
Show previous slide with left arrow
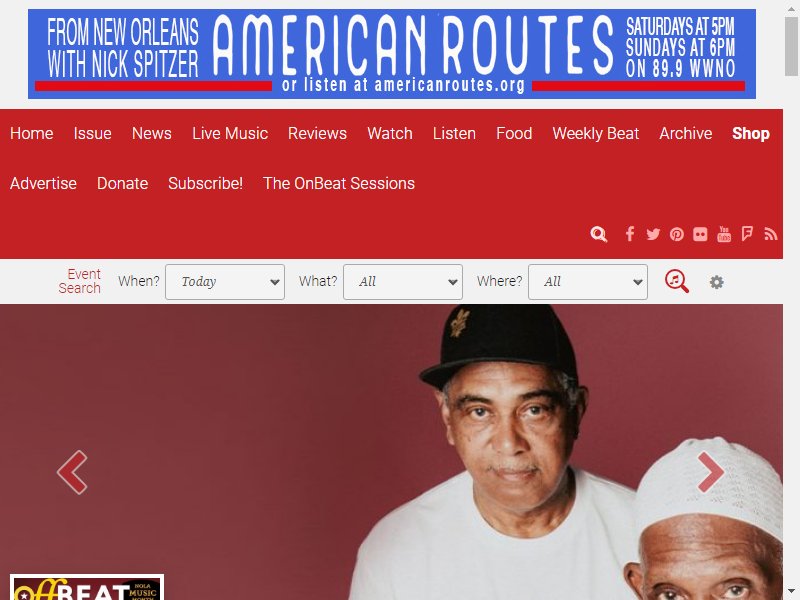[72, 472]
